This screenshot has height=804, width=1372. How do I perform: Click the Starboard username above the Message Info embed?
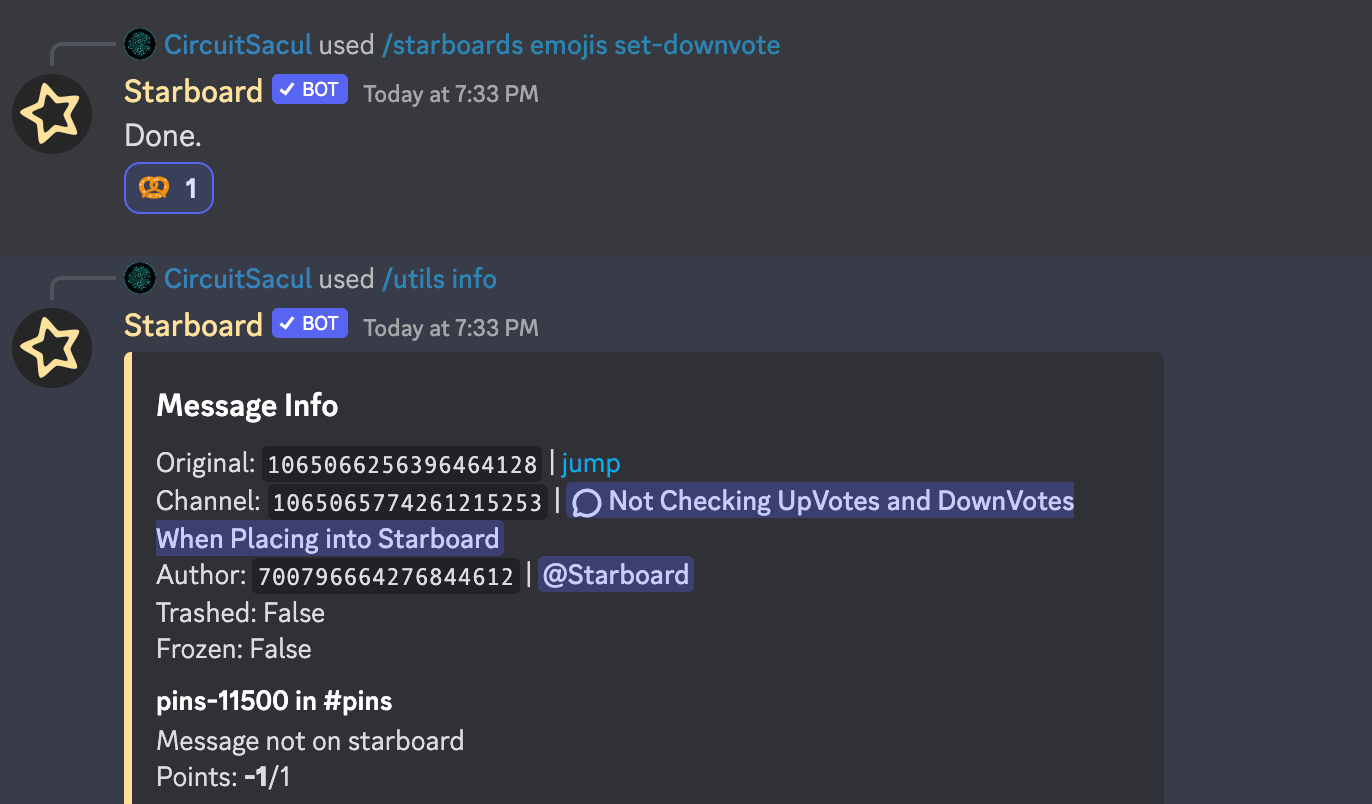tap(193, 325)
